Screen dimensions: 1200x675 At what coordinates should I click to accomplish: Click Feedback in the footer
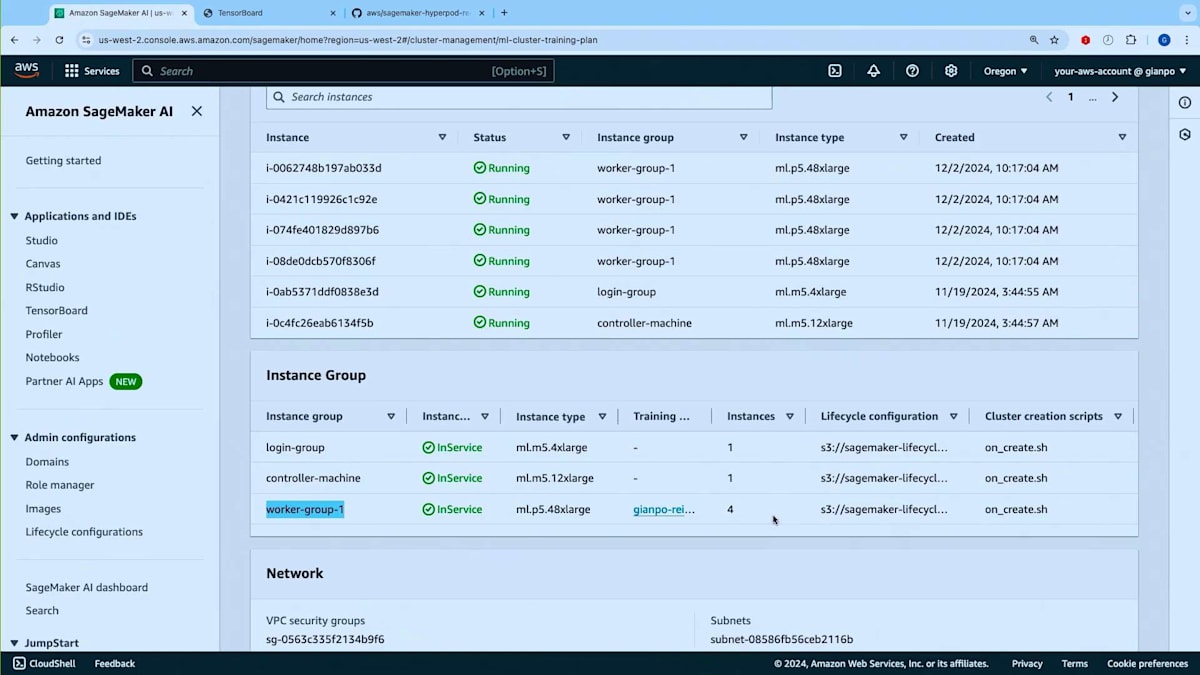pyautogui.click(x=115, y=663)
